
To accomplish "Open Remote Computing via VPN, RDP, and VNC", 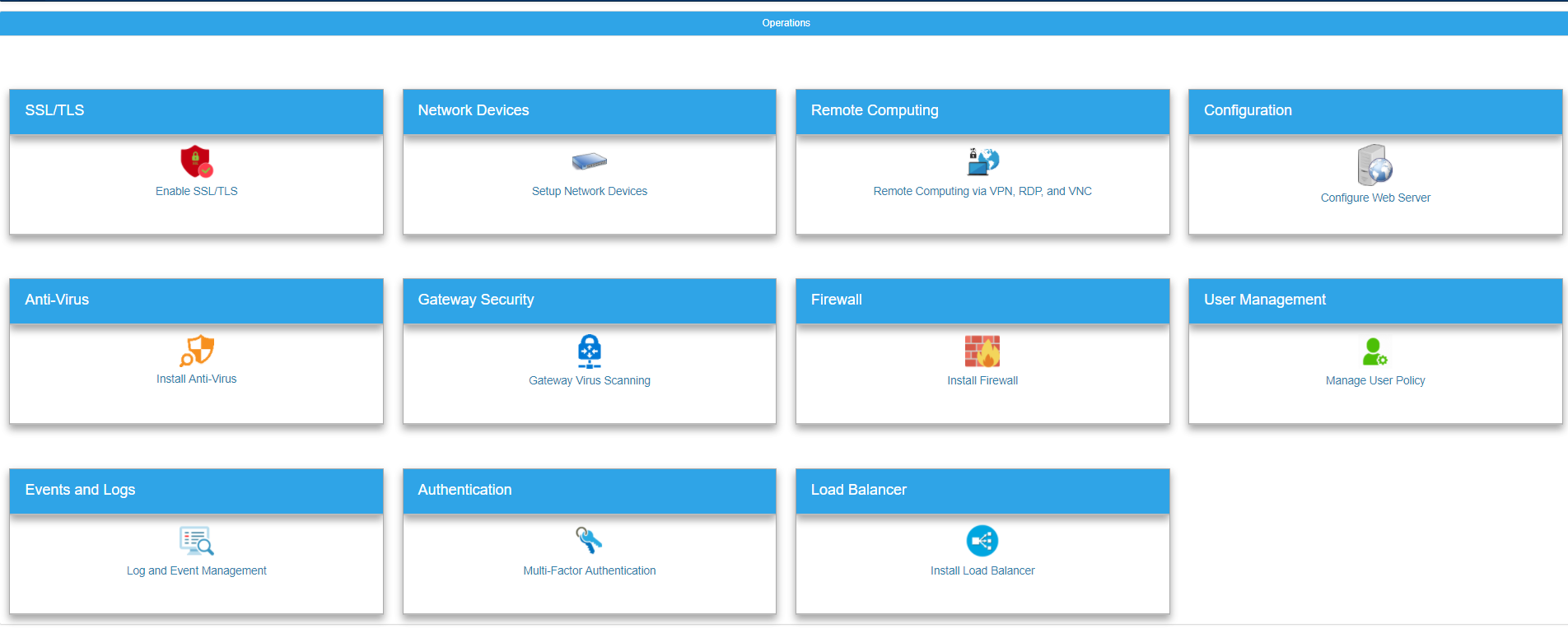I will (982, 191).
